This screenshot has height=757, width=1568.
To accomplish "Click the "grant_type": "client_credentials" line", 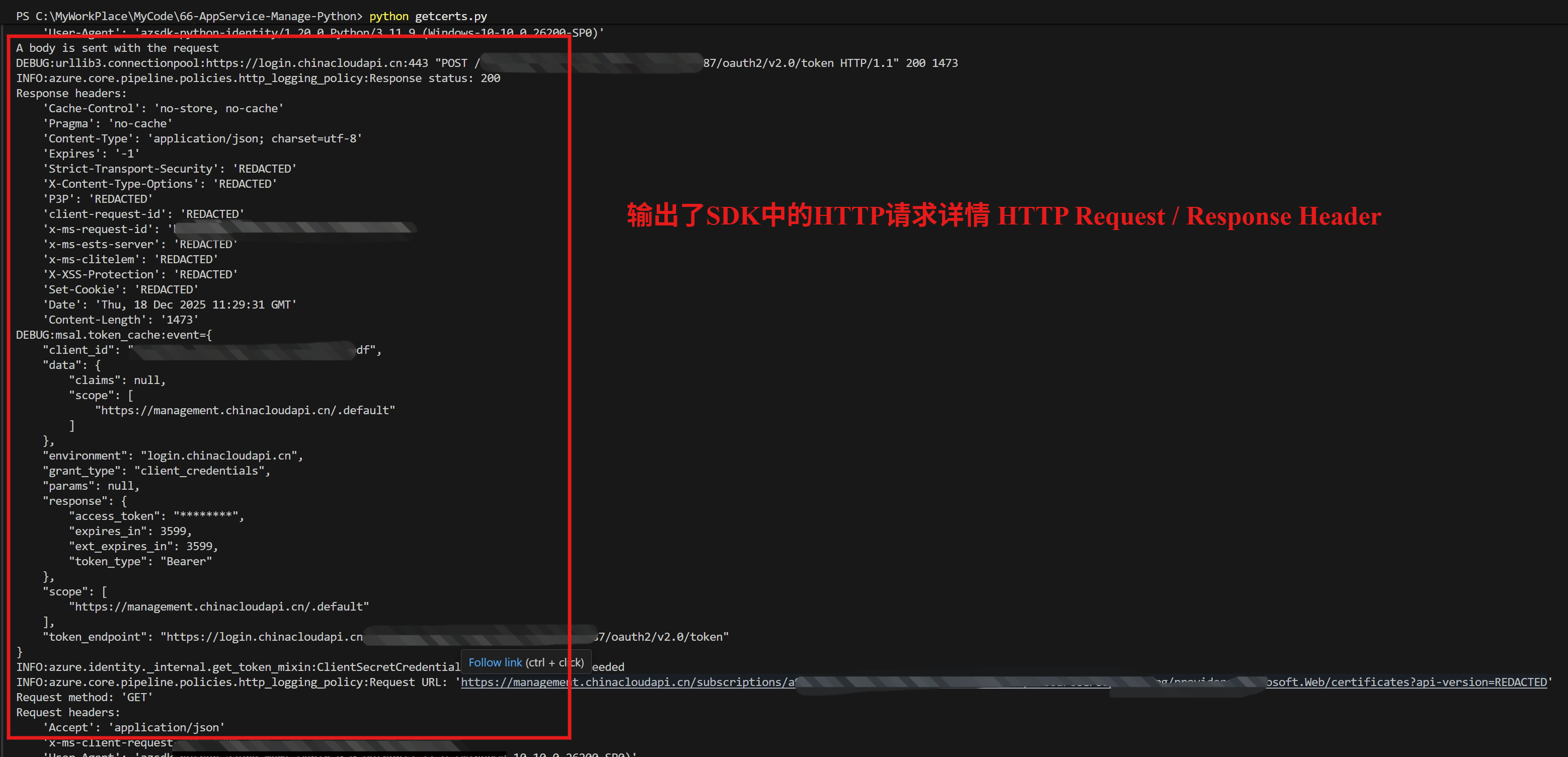I will point(156,471).
